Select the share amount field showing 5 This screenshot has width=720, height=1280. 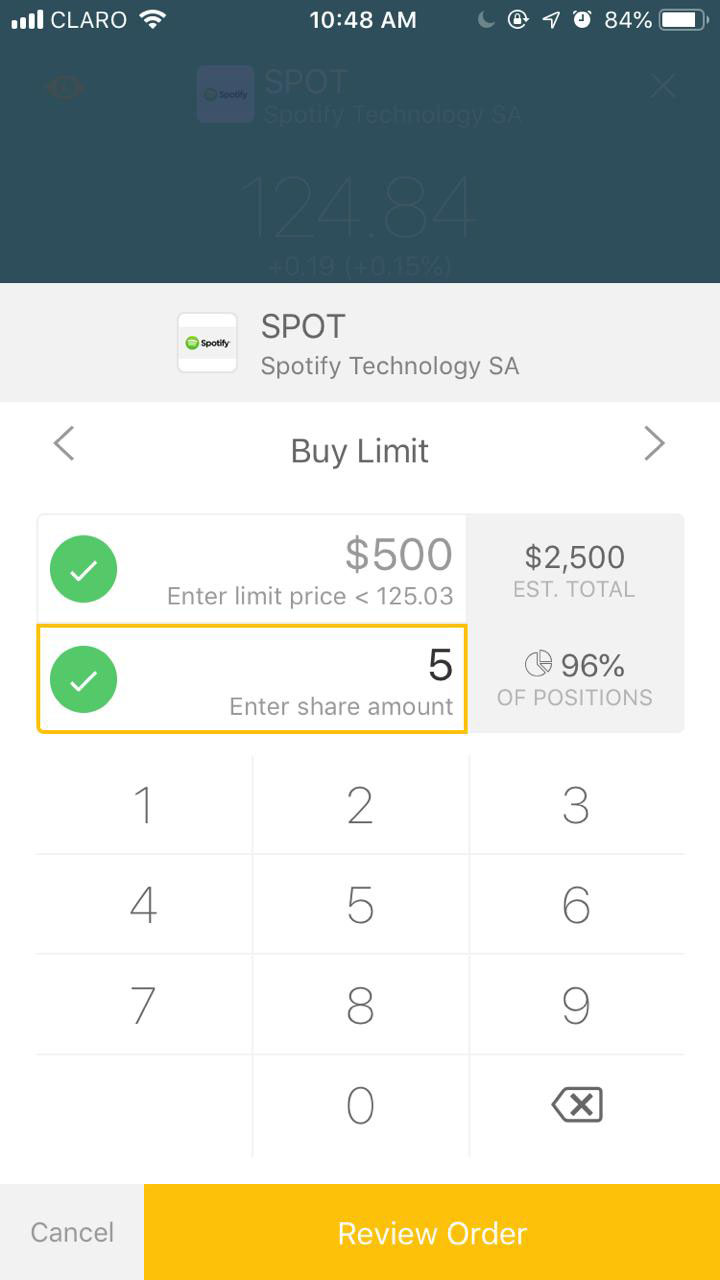(252, 679)
